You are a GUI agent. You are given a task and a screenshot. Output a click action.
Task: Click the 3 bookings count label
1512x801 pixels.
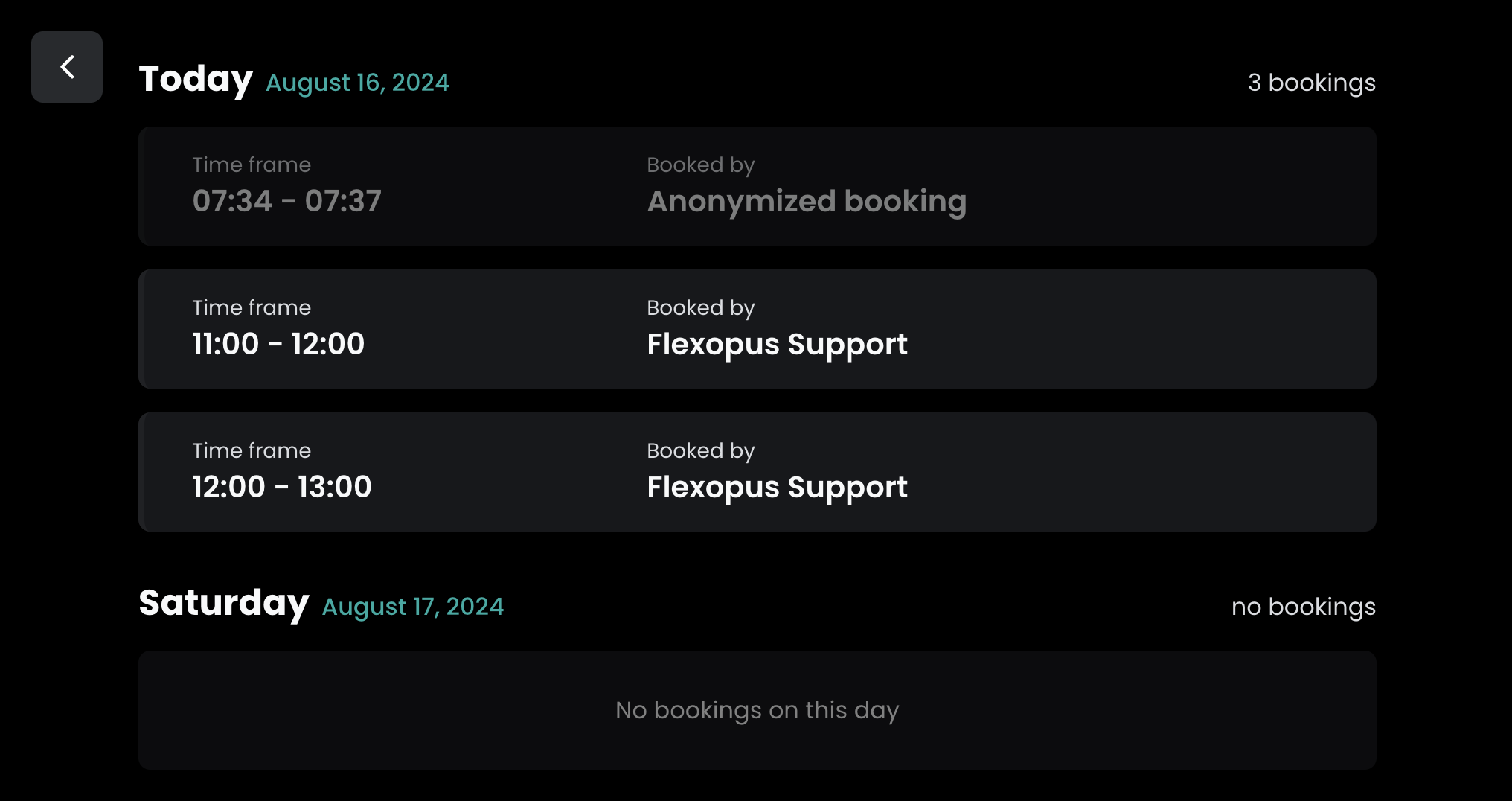1311,83
